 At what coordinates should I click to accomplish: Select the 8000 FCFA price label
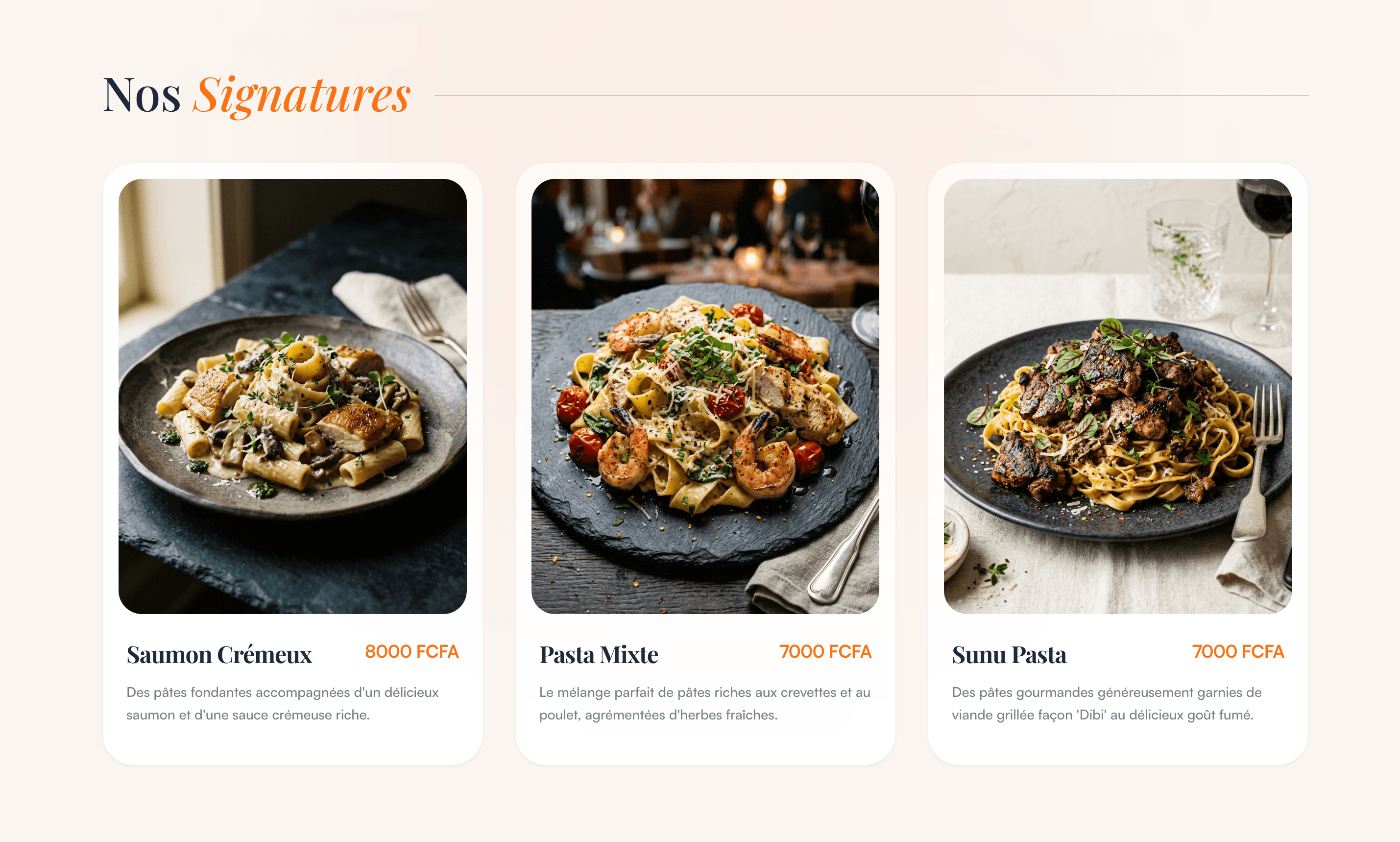[x=411, y=651]
